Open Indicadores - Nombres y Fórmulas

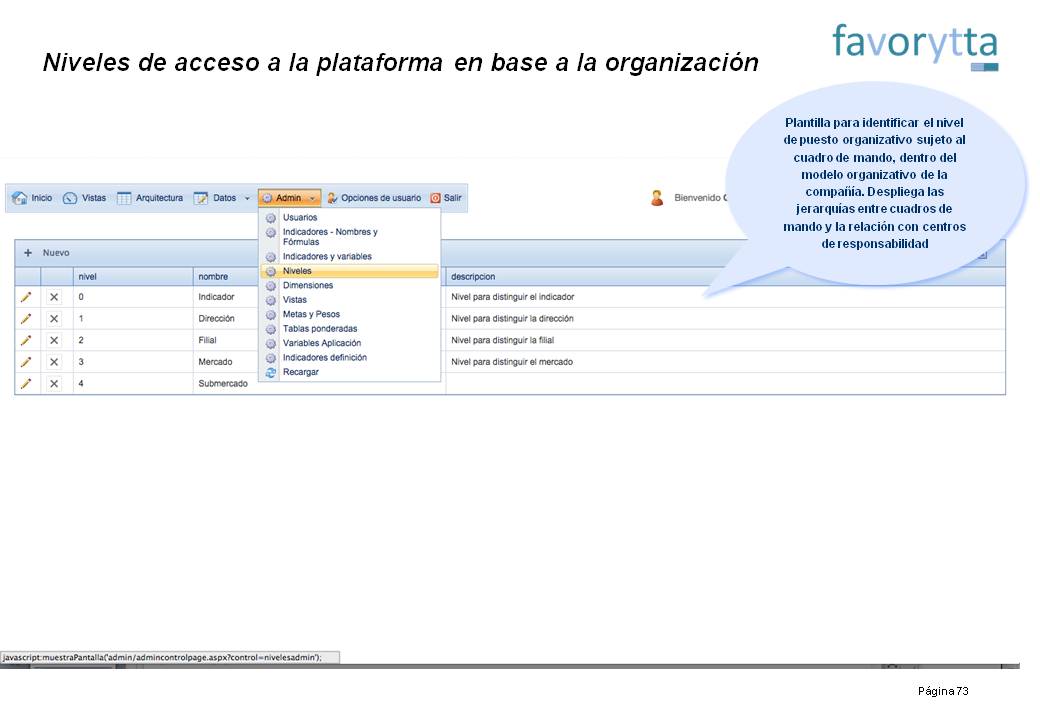350,237
